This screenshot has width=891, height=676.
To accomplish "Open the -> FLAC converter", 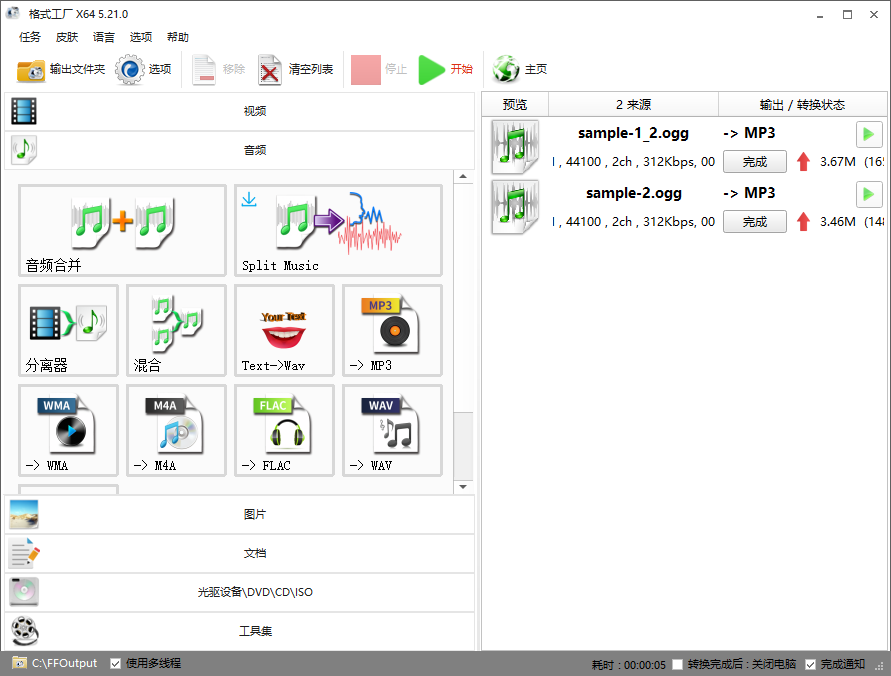I will tap(284, 430).
